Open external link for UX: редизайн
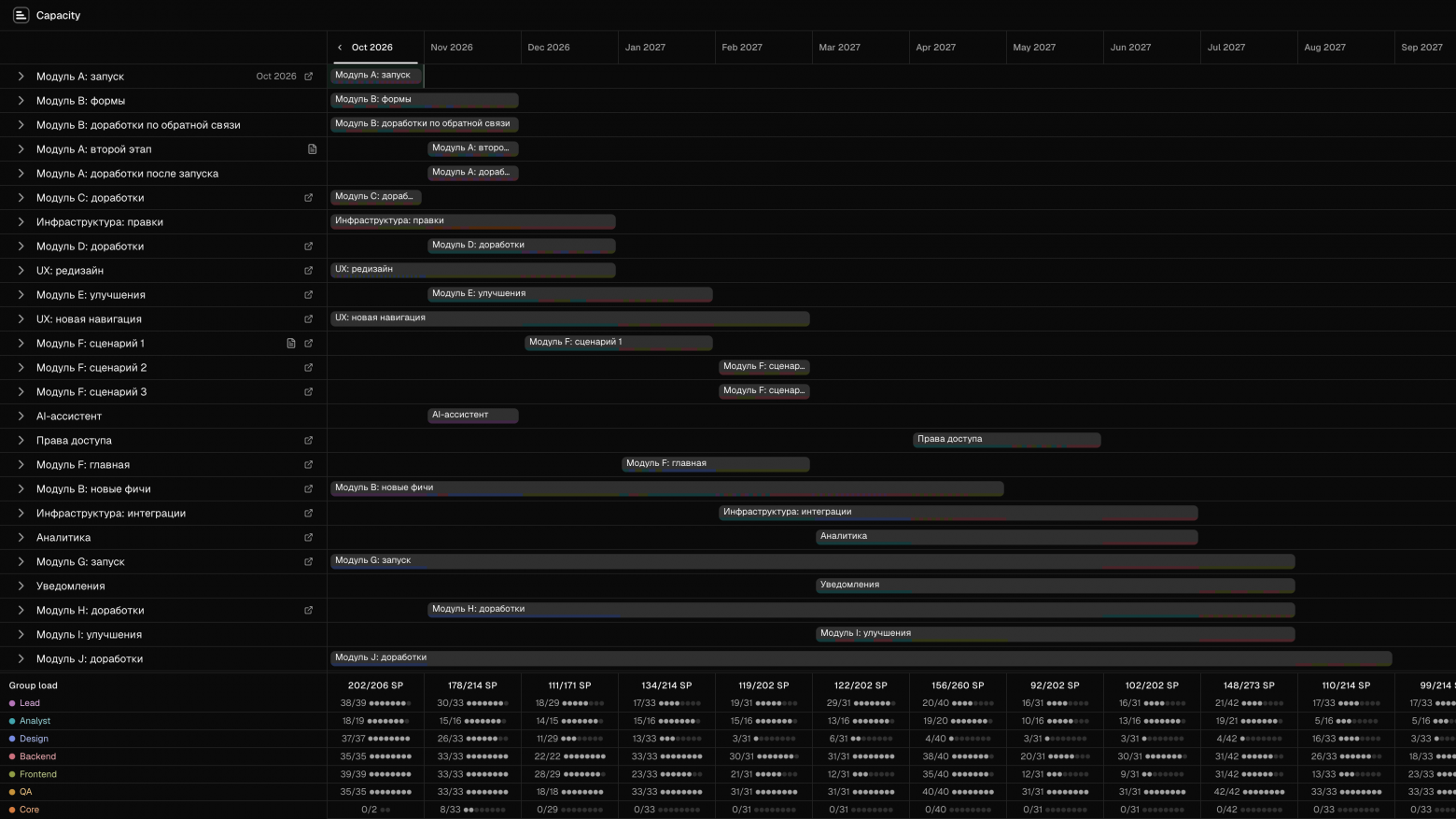This screenshot has width=1456, height=819. (309, 271)
